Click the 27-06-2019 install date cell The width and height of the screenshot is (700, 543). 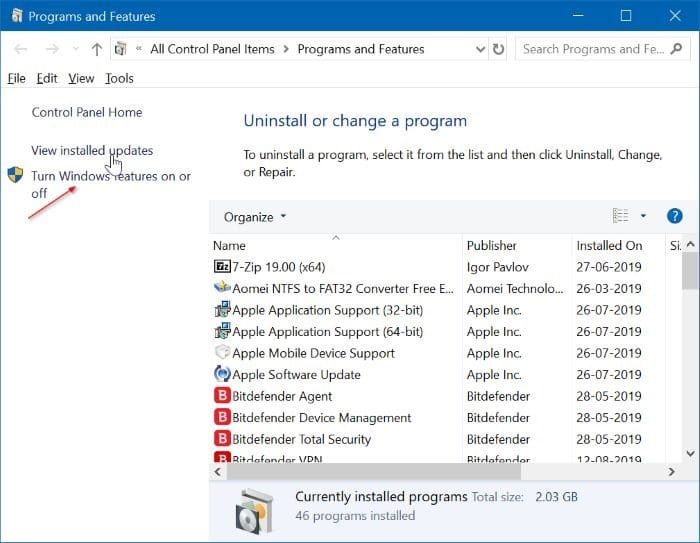609,267
